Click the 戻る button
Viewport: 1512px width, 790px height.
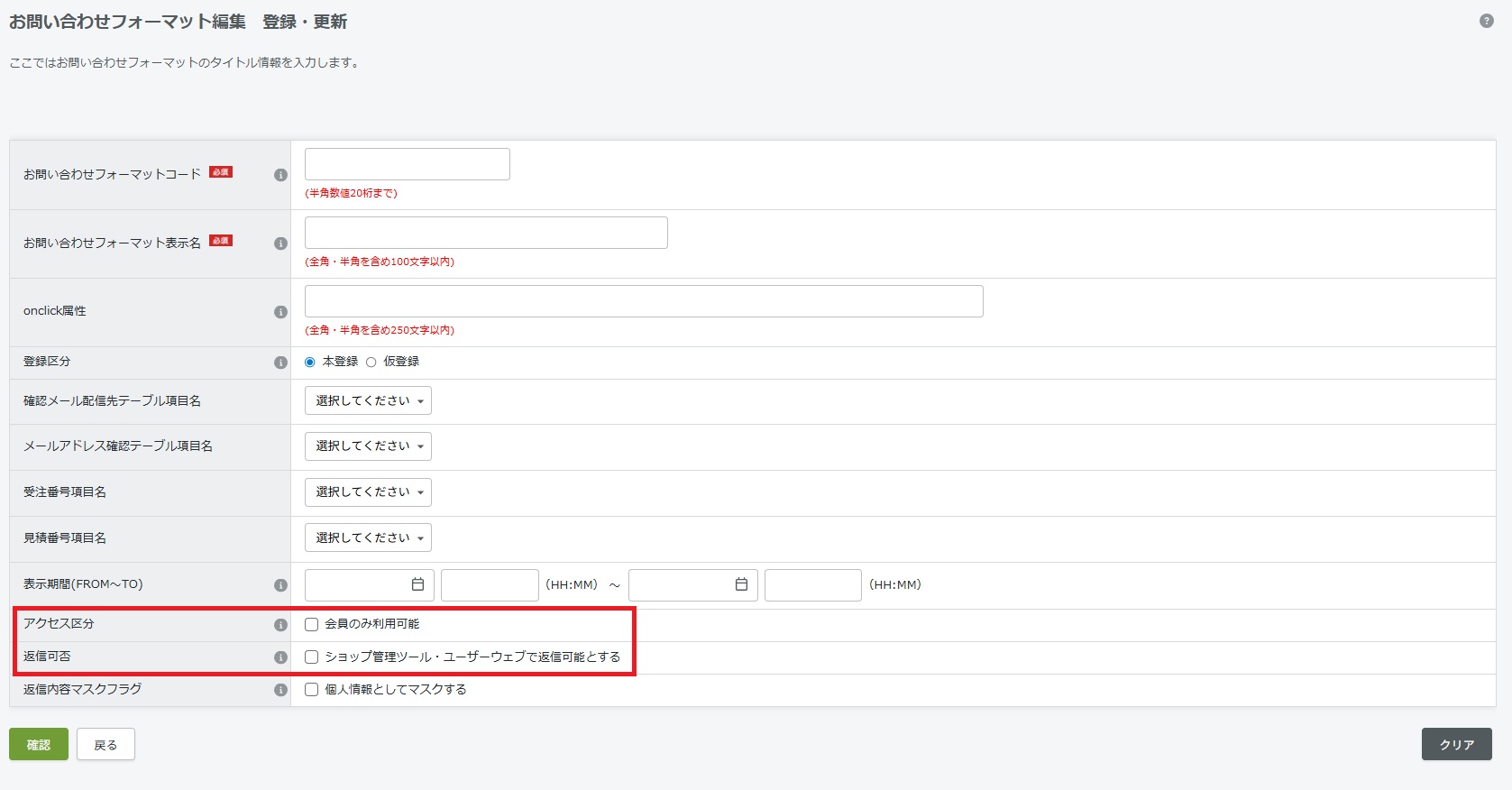pyautogui.click(x=105, y=745)
